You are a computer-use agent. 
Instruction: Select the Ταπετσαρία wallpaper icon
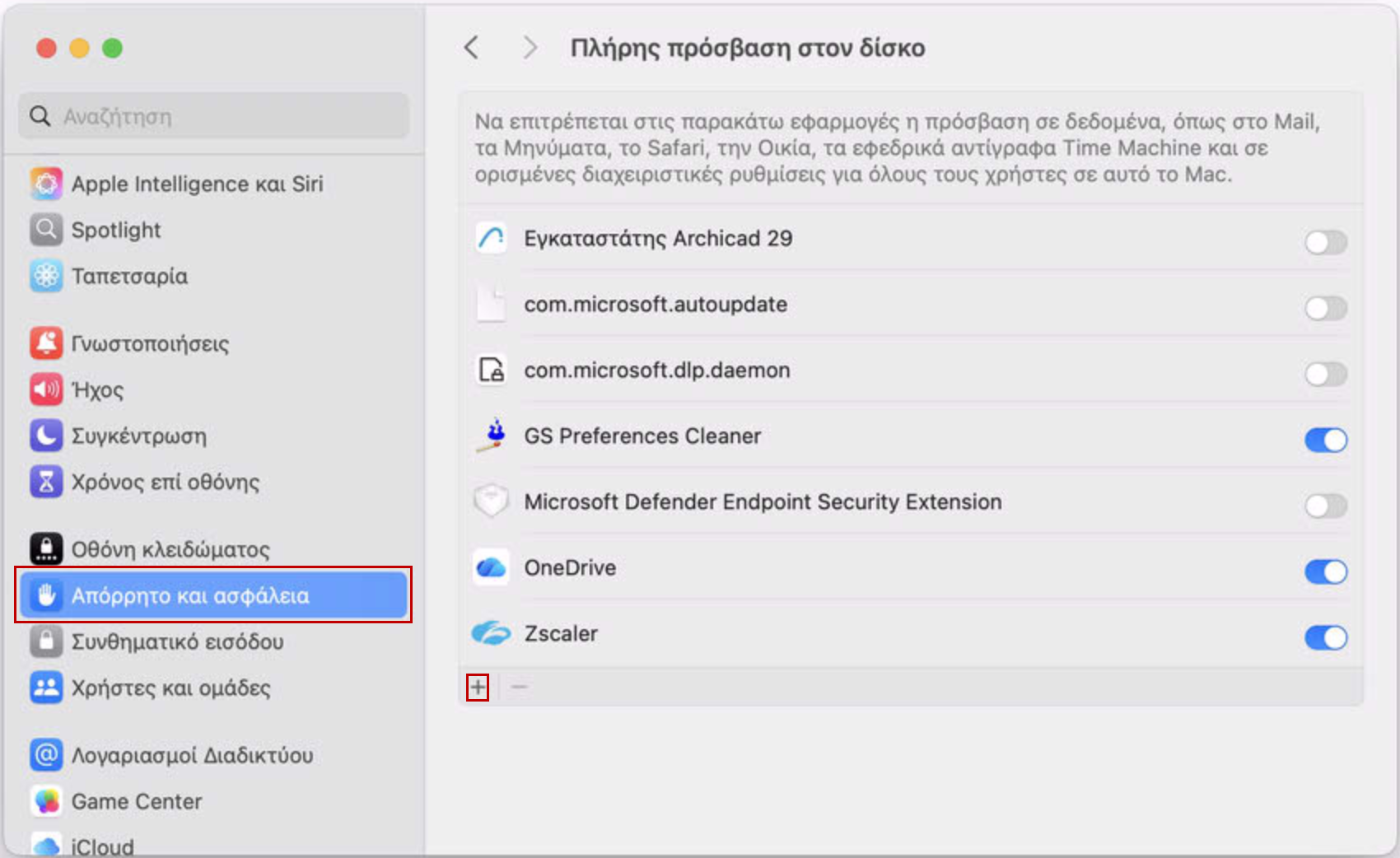(x=46, y=276)
